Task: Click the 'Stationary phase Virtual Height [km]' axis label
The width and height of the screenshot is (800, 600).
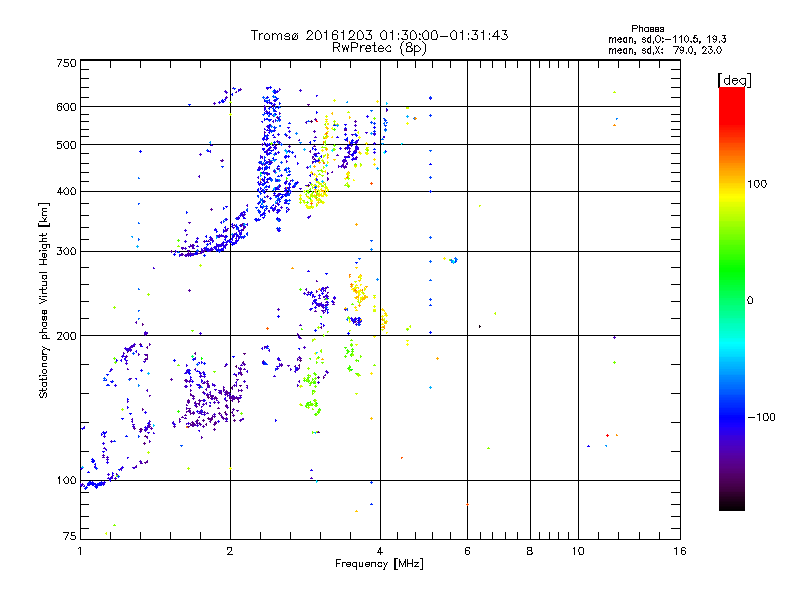Action: point(44,300)
